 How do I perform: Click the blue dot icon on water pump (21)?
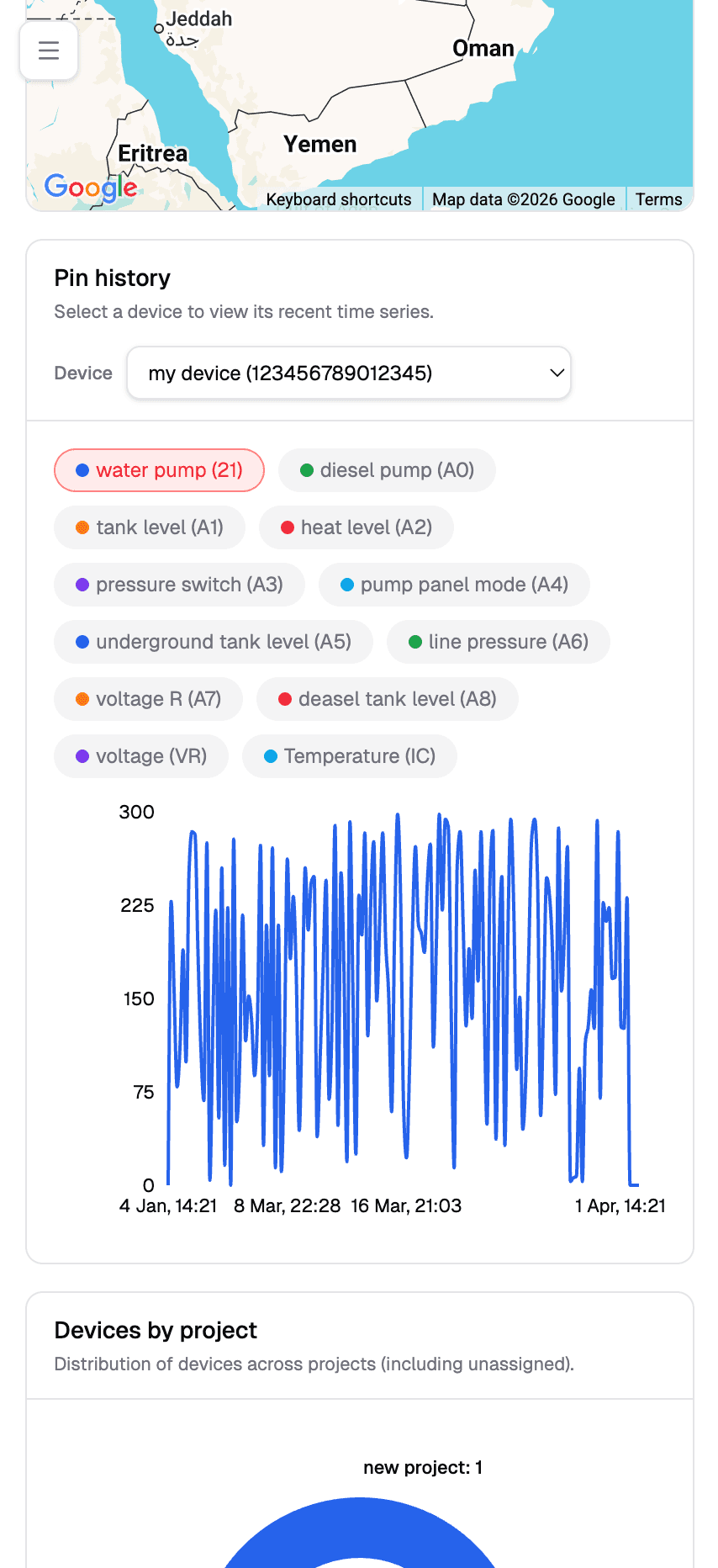click(x=82, y=470)
